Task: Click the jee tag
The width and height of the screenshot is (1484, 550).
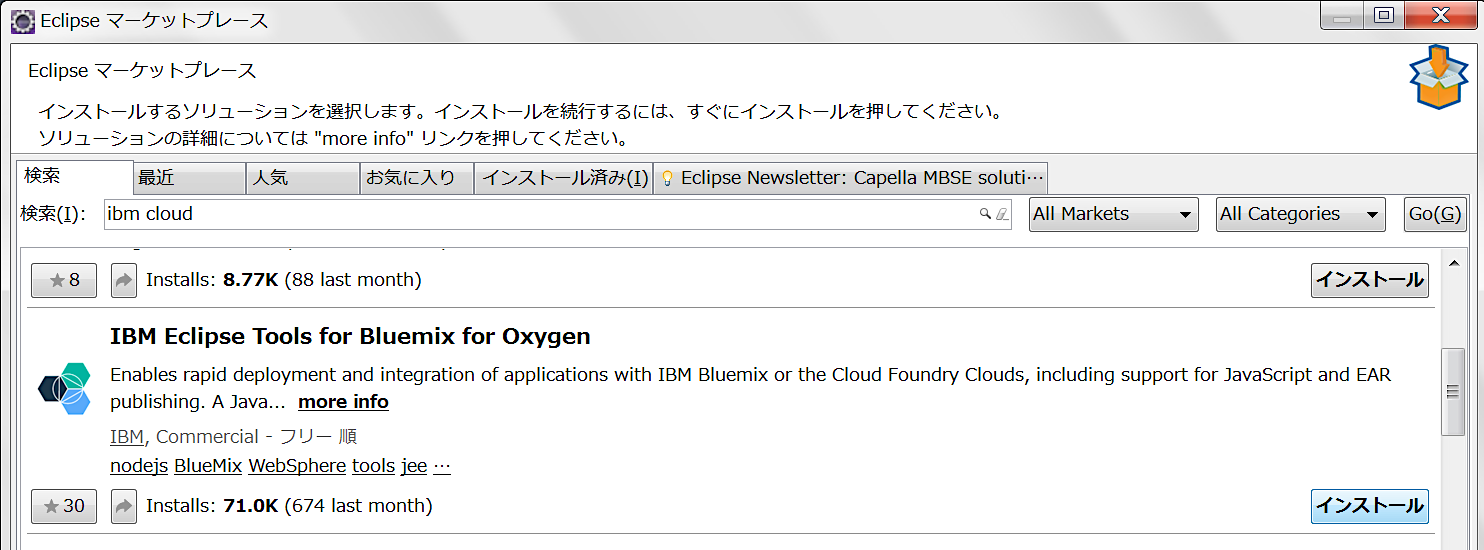Action: 414,467
